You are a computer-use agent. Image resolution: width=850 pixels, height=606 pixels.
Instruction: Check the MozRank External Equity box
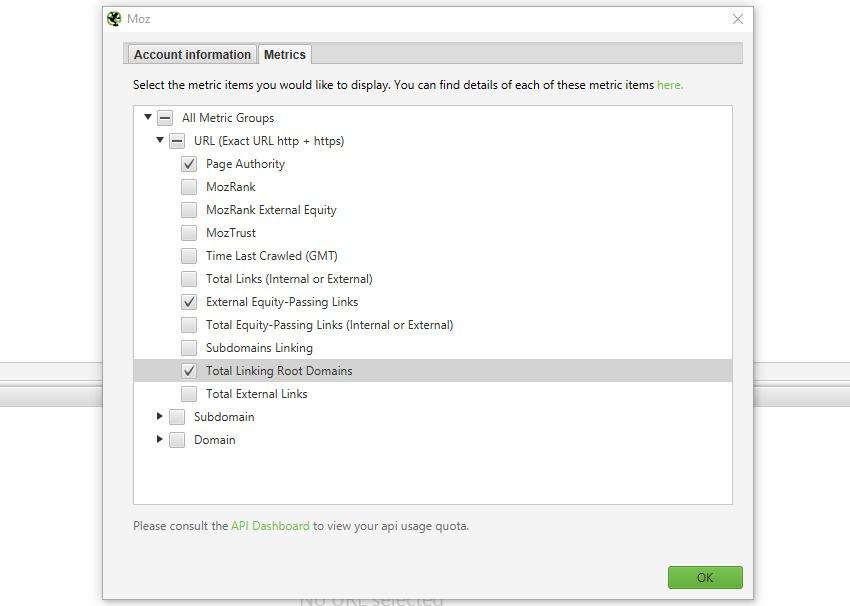pyautogui.click(x=189, y=210)
